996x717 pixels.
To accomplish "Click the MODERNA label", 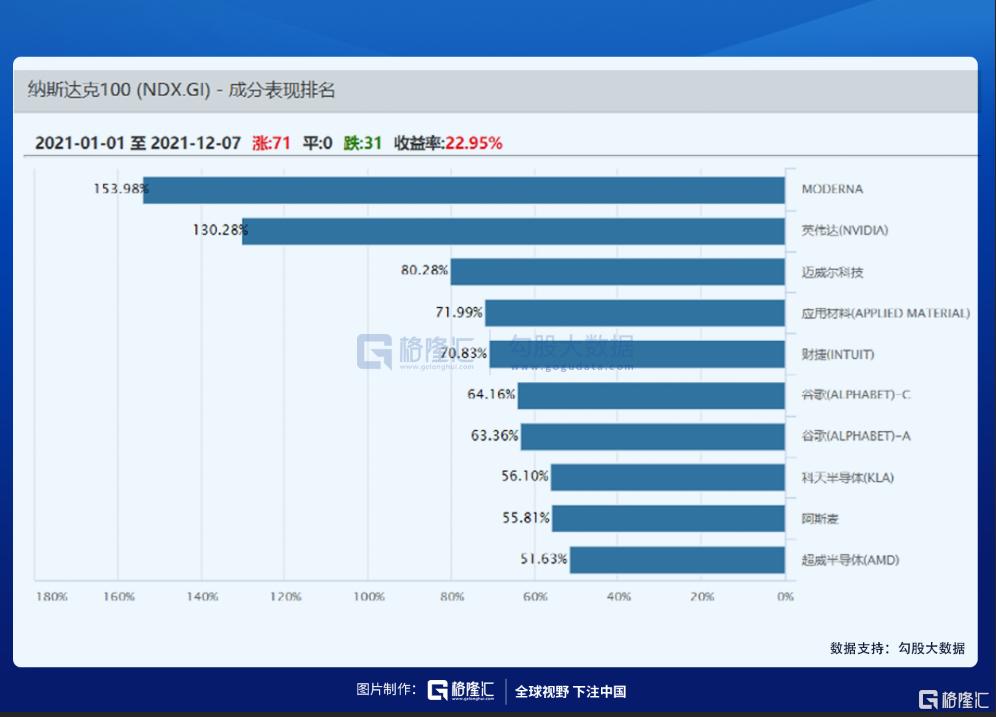I will click(832, 189).
